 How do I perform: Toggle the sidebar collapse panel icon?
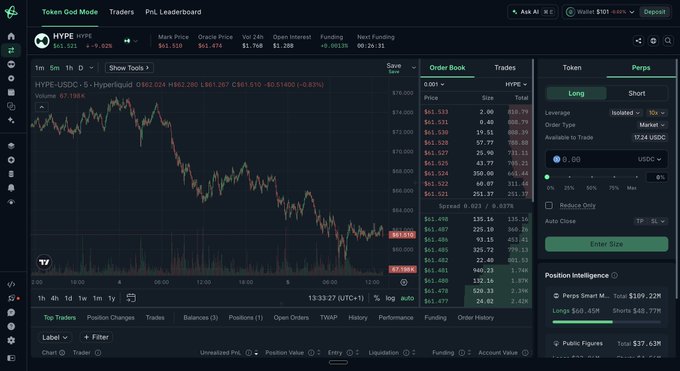[x=11, y=358]
